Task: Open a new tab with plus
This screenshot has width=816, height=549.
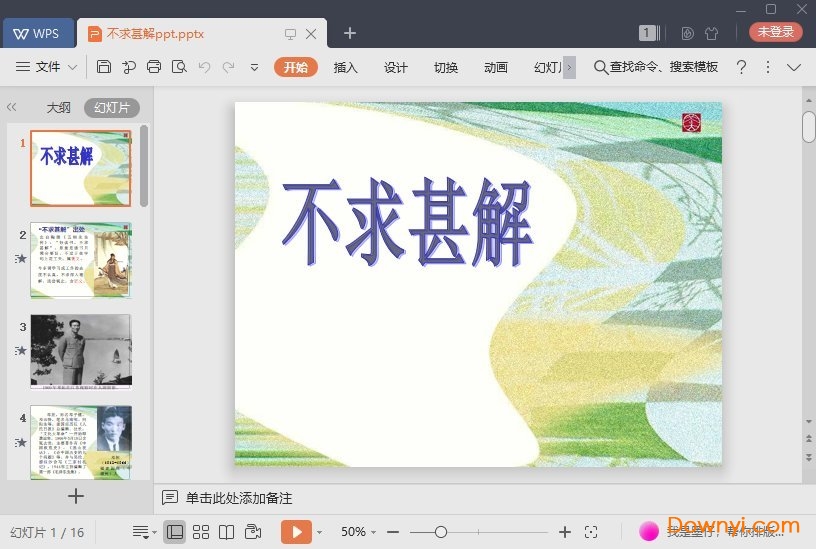Action: 350,33
